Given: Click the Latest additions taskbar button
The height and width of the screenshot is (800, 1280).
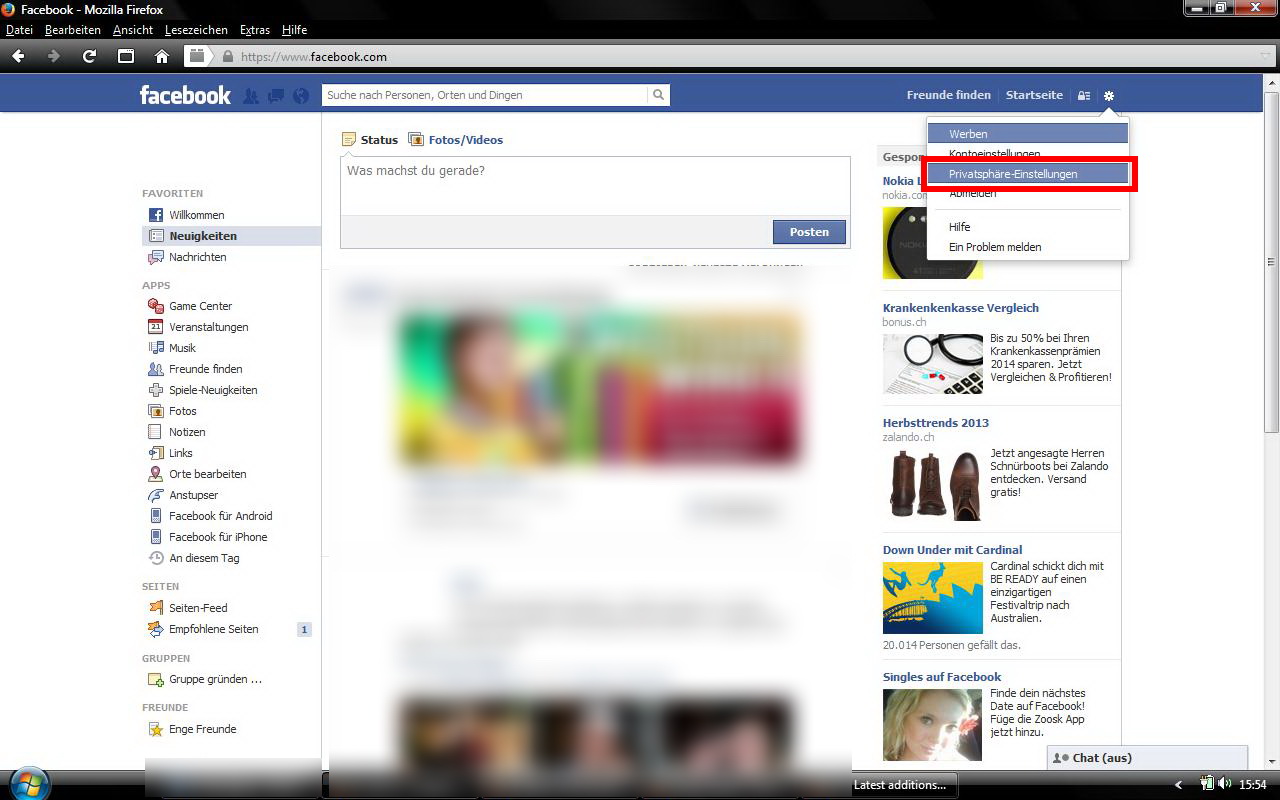Looking at the screenshot, I should click(902, 785).
